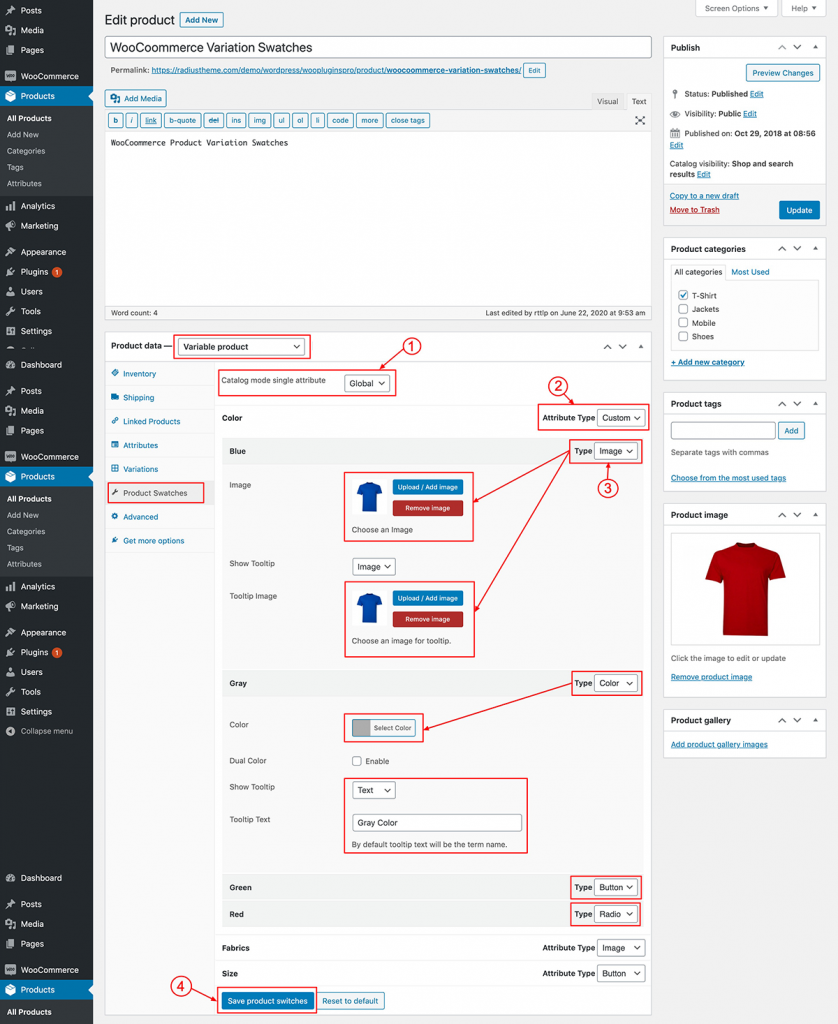
Task: Switch to the Text editor tab
Action: 639,101
